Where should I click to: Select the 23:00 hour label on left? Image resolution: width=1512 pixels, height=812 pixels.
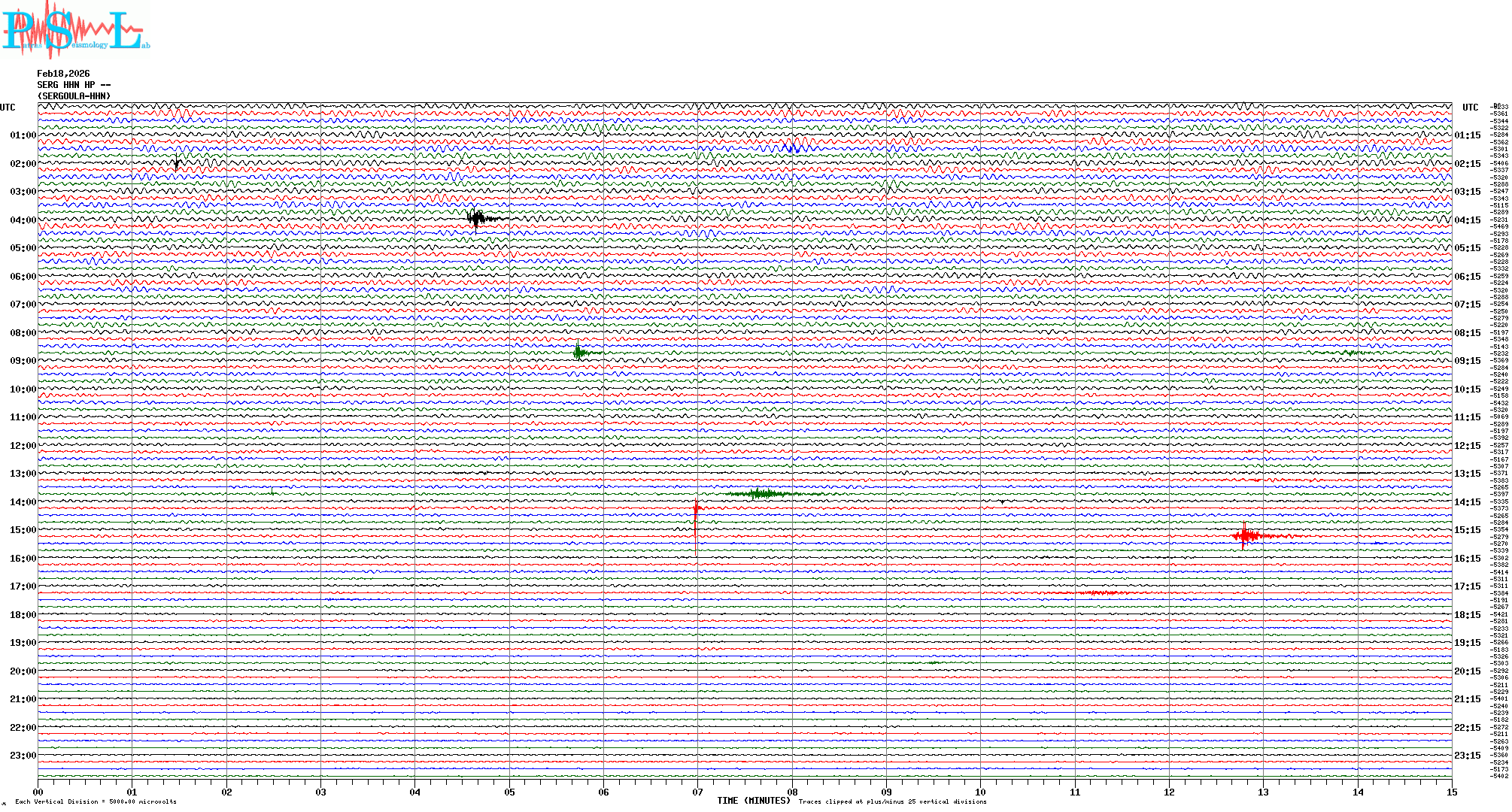(x=23, y=756)
